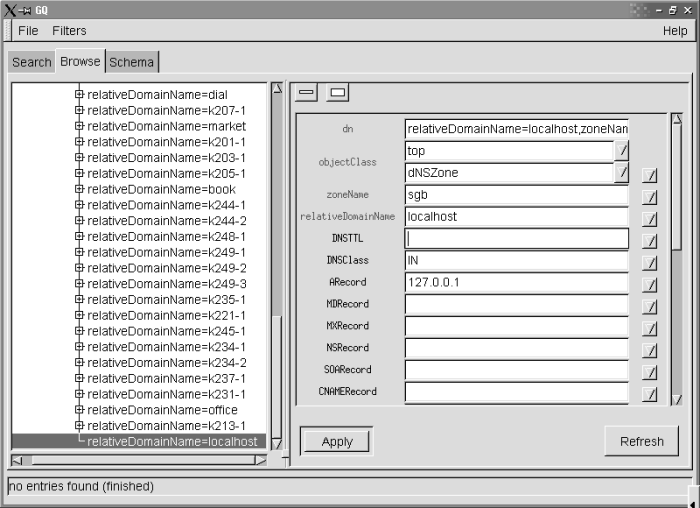This screenshot has height=508, width=700.
Task: Click the small button beside the MXRecord field
Action: tap(650, 328)
